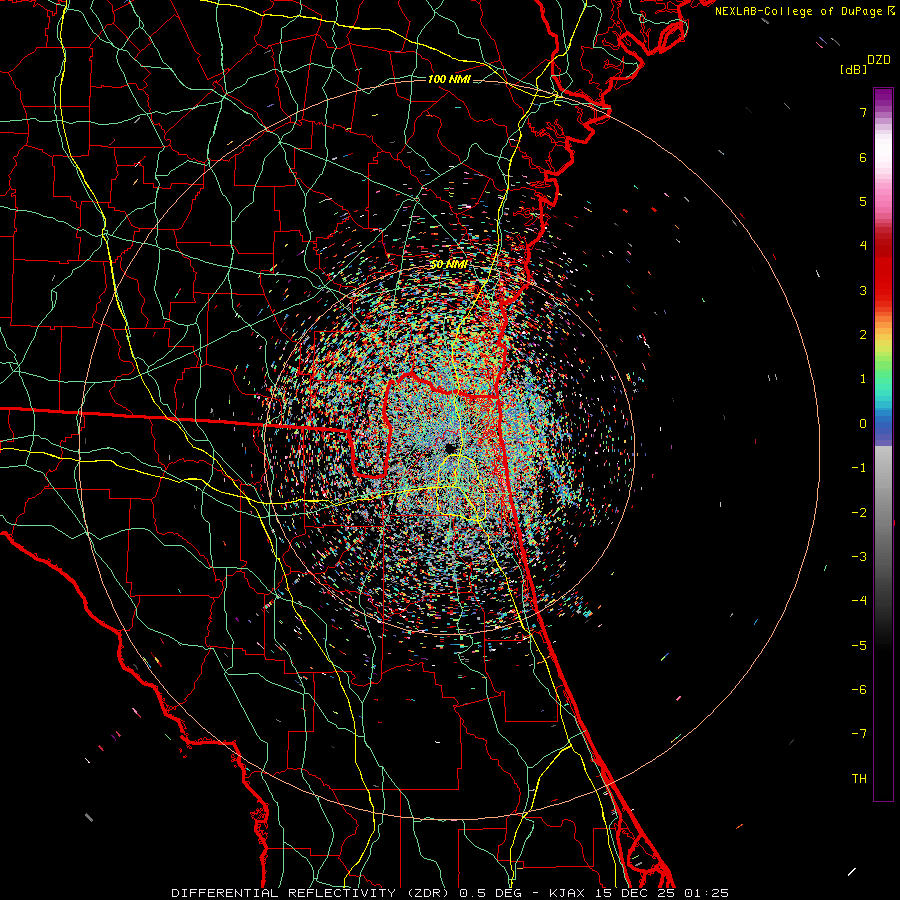The width and height of the screenshot is (900, 900).
Task: Click the DIFFERENTIAL REFLECTIVITY caption text
Action: [x=282, y=893]
